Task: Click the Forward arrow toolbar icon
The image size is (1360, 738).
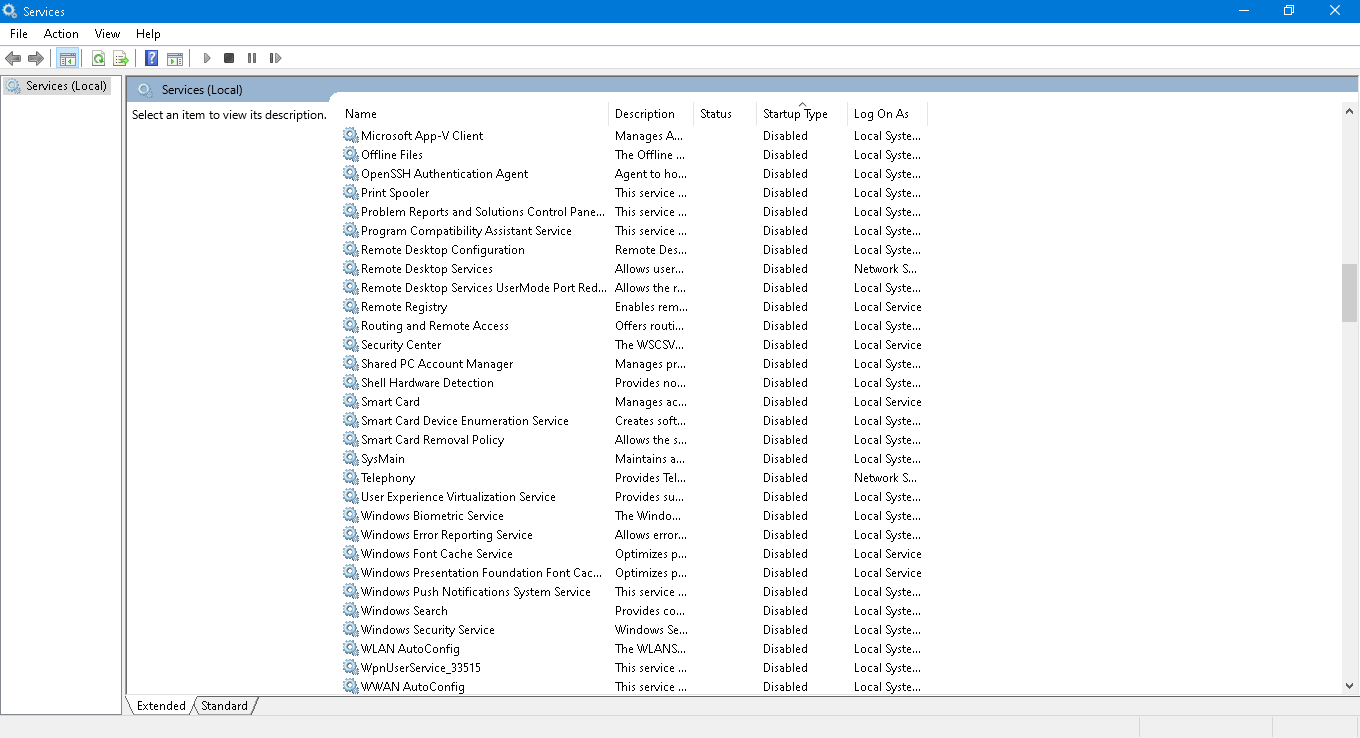Action: 36,58
